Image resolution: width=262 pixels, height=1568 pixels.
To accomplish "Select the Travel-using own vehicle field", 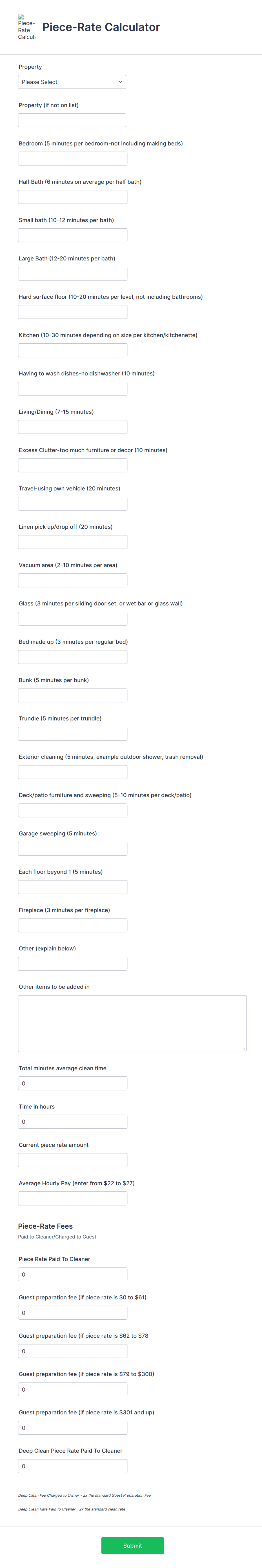I will (x=72, y=503).
